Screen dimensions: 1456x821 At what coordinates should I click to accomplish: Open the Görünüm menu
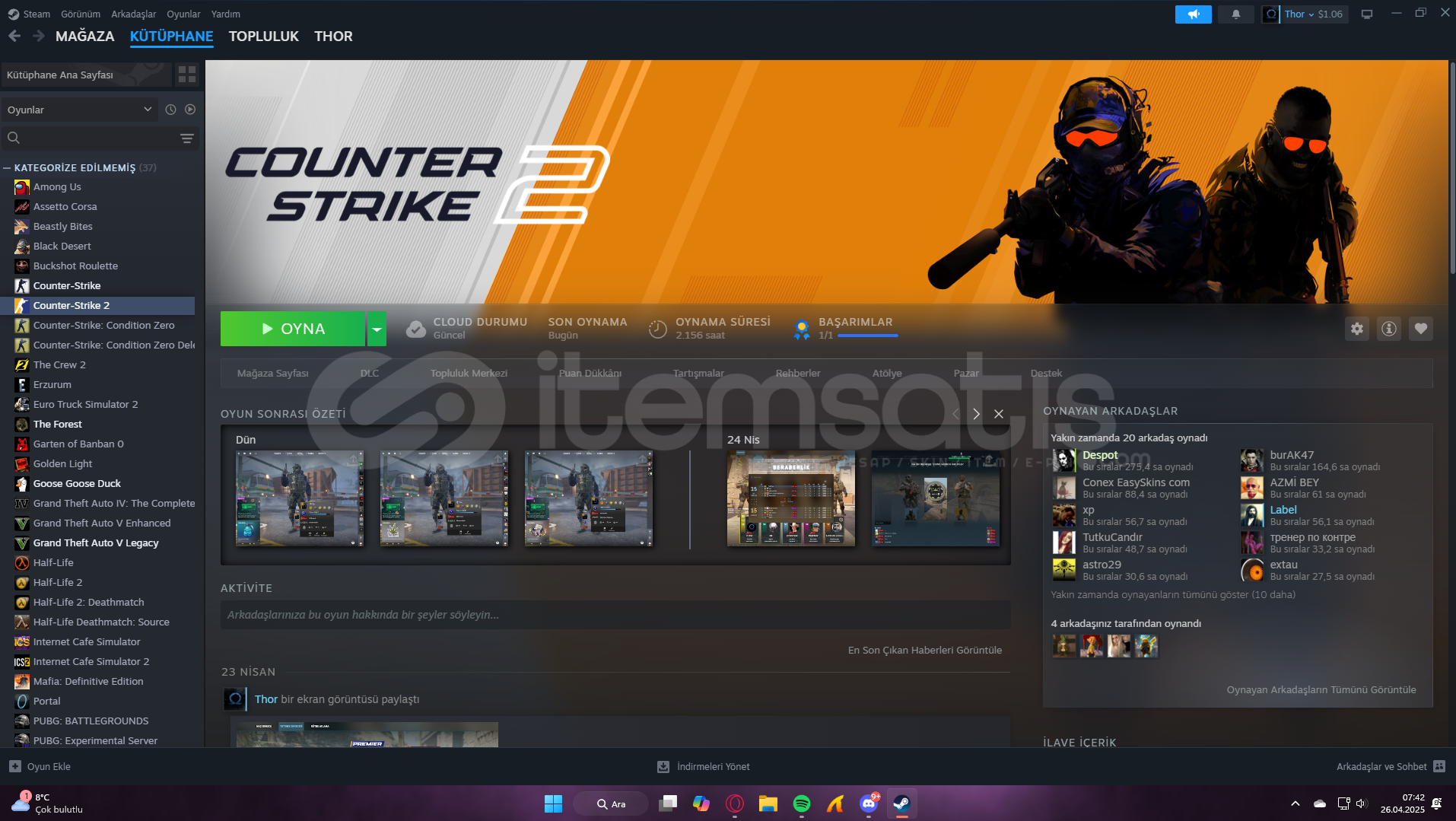[81, 14]
